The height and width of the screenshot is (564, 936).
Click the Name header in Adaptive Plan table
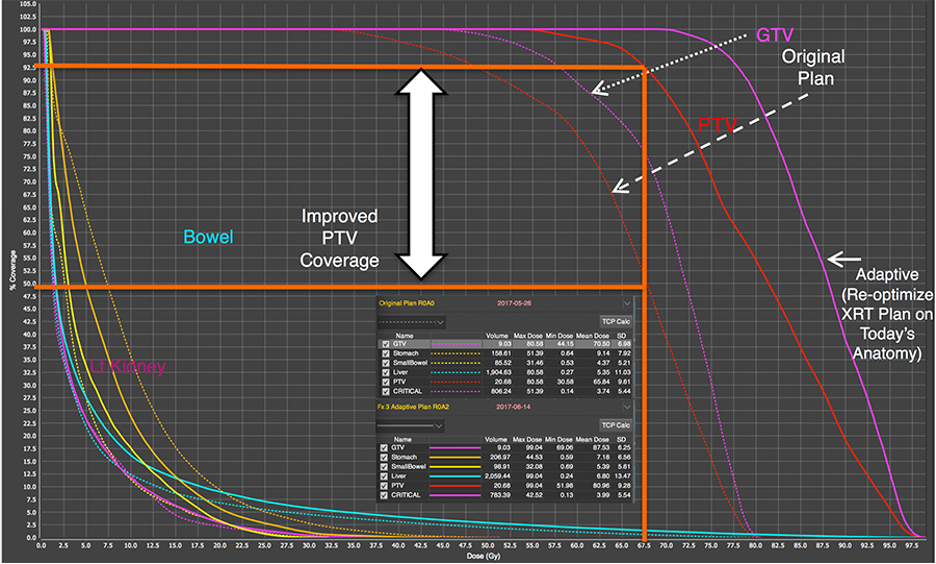point(403,439)
